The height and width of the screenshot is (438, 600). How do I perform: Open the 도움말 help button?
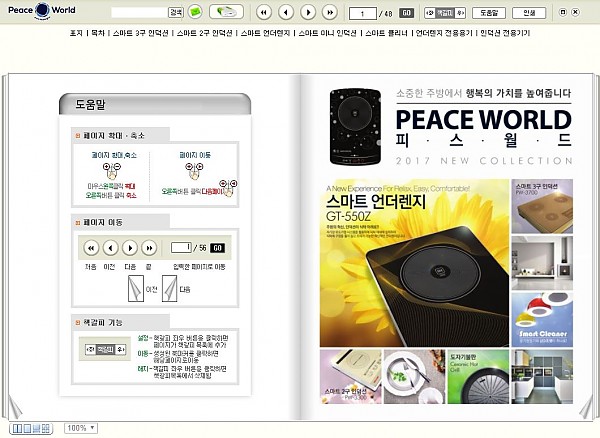click(489, 13)
